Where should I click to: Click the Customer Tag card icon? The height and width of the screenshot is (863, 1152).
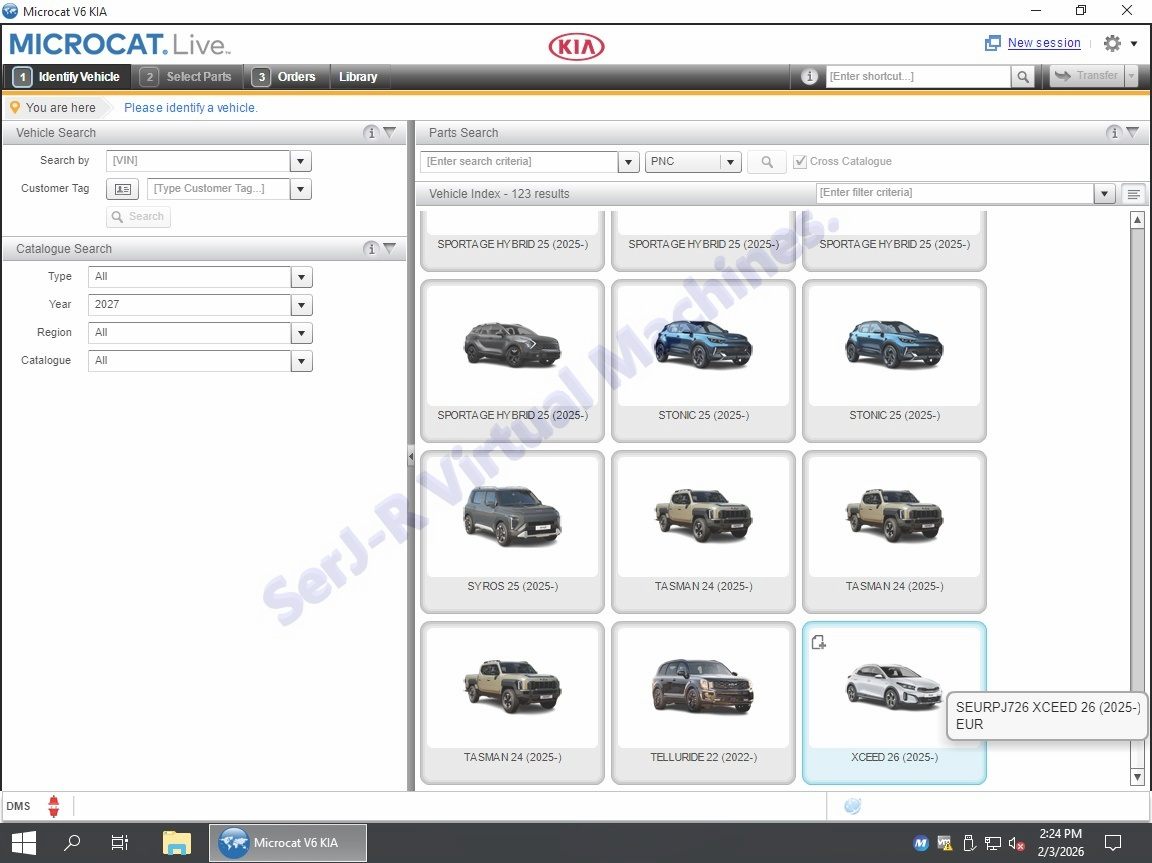click(122, 189)
